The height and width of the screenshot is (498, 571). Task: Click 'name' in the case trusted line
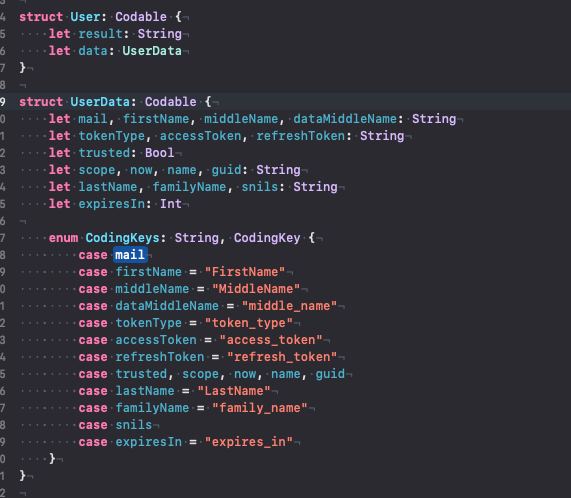(x=286, y=374)
